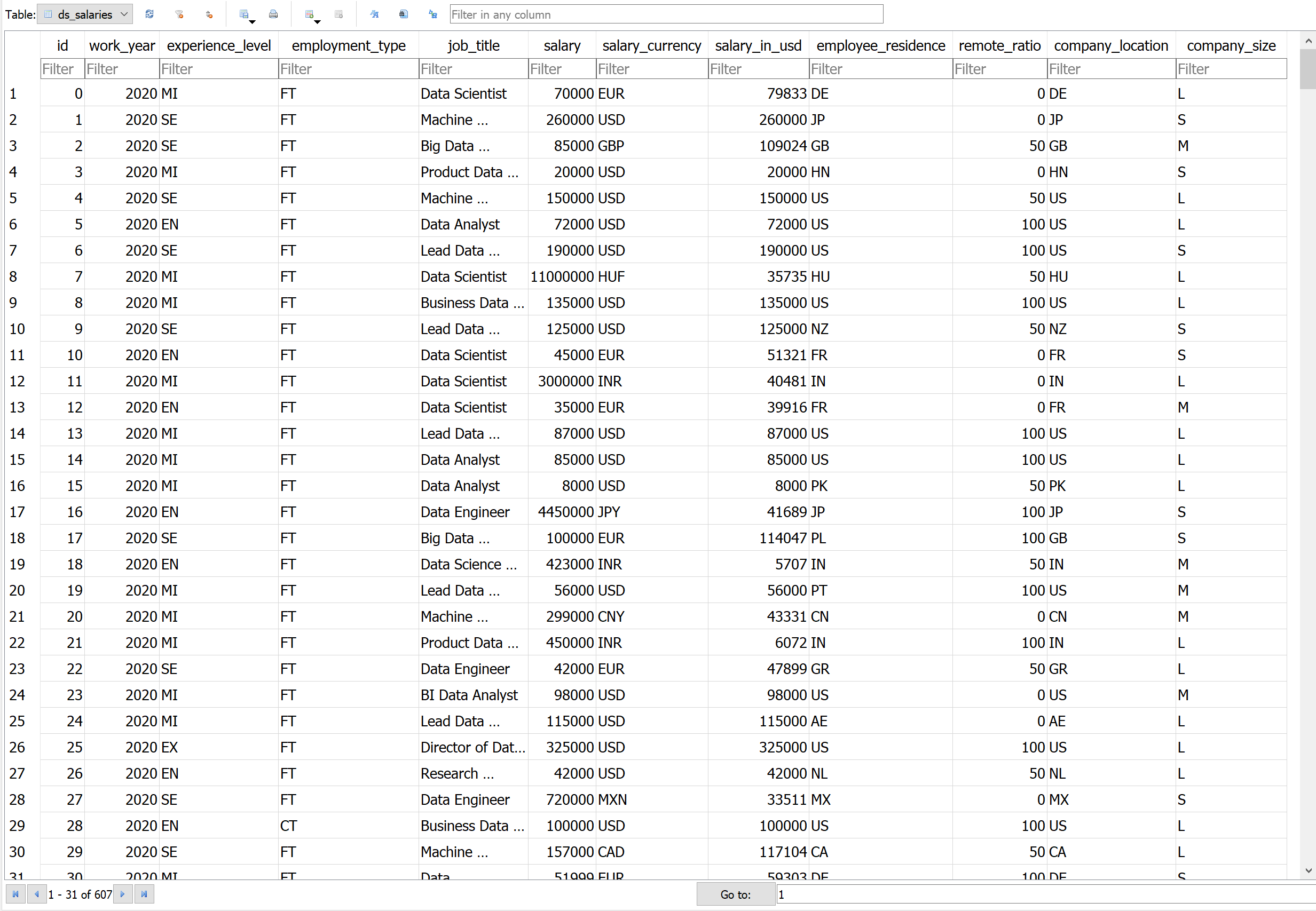1316x911 pixels.
Task: Click the vertical scrollbar up arrow
Action: [x=1308, y=41]
